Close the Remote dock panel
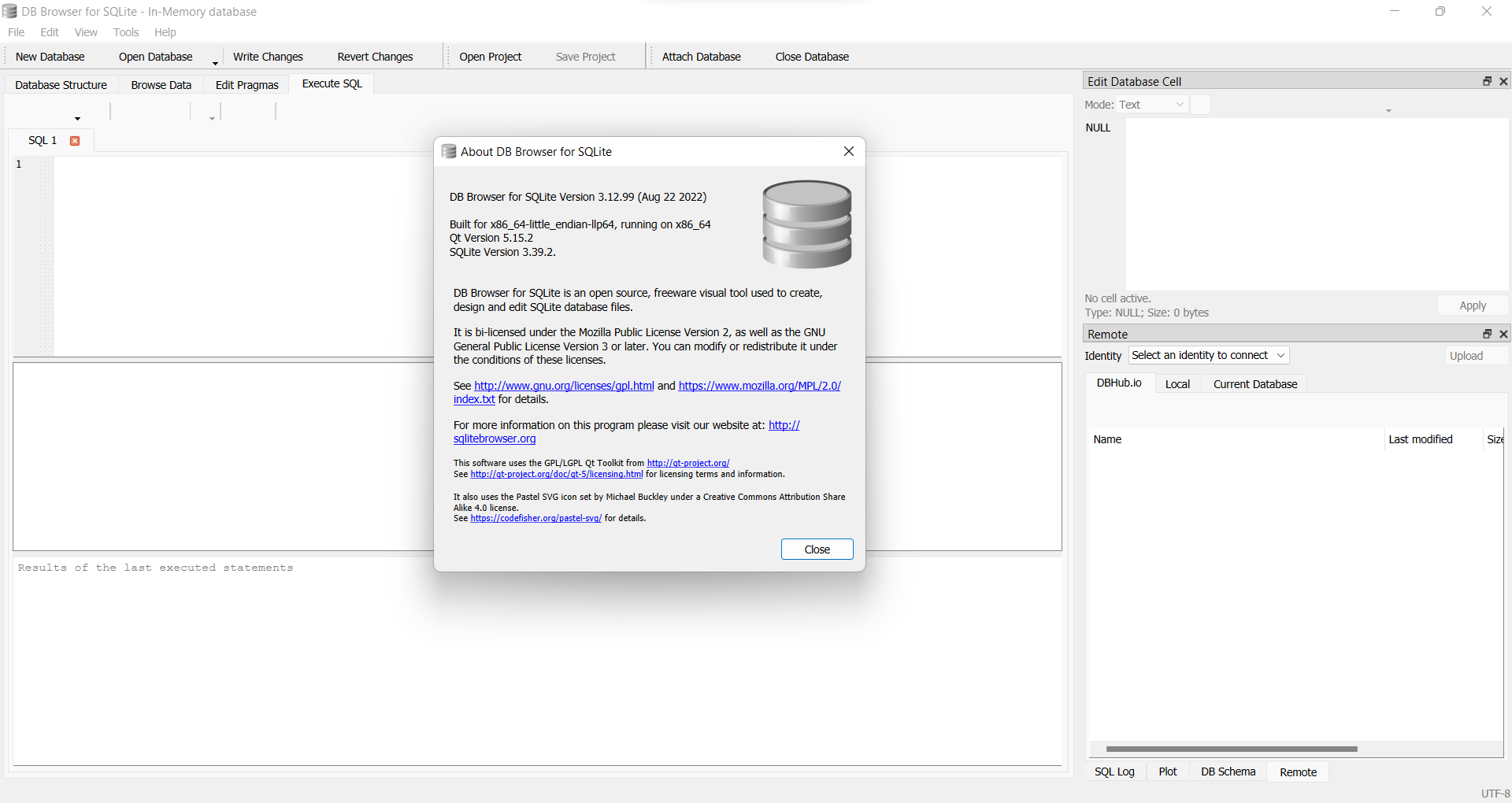This screenshot has width=1512, height=803. (x=1503, y=334)
